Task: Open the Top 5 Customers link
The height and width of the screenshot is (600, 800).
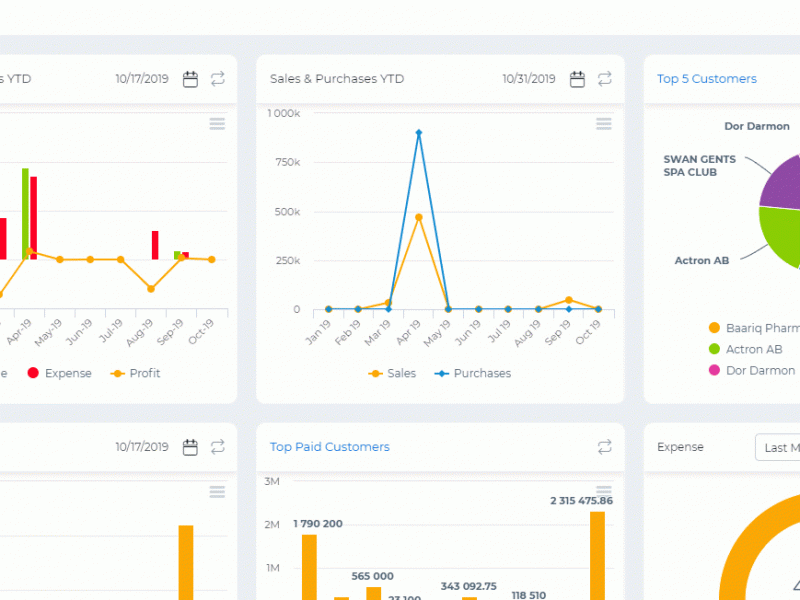Action: pyautogui.click(x=707, y=79)
